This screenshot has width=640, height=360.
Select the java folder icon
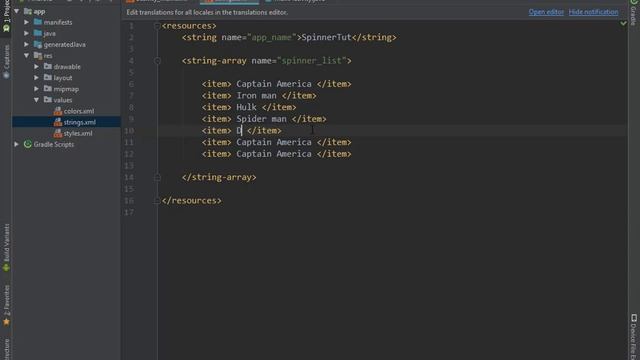coord(38,33)
